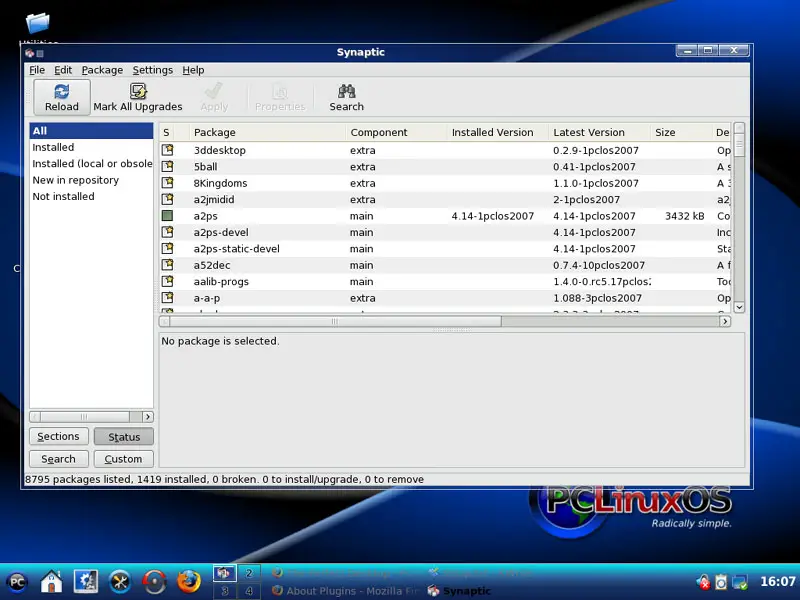The width and height of the screenshot is (800, 600).
Task: Click the package list horizontal scrollbar thumb
Action: pyautogui.click(x=335, y=321)
